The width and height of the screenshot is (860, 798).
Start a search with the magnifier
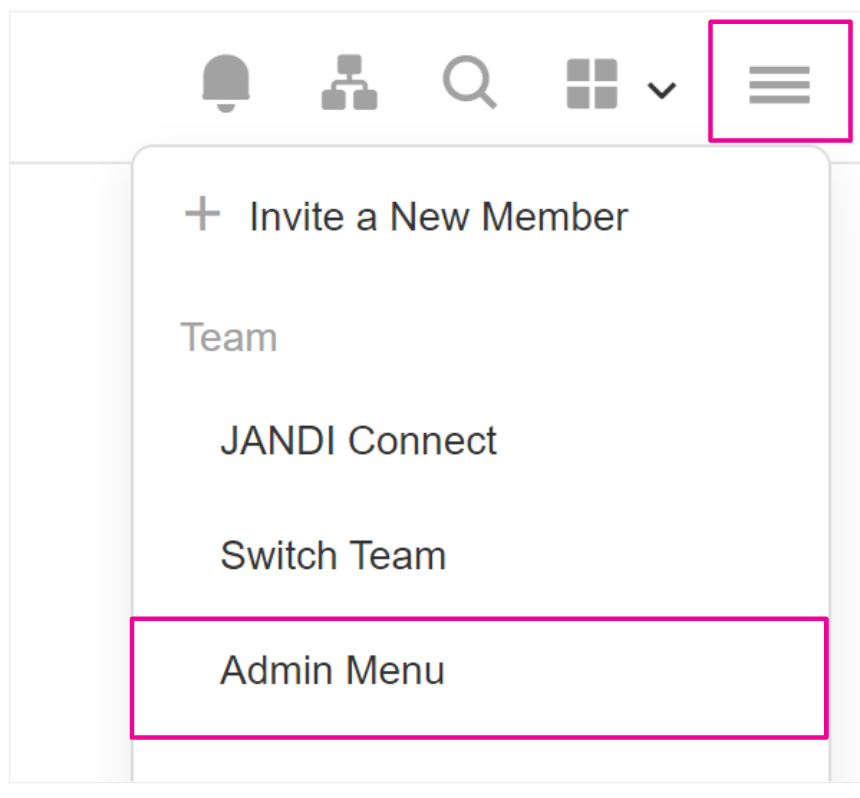click(x=469, y=82)
